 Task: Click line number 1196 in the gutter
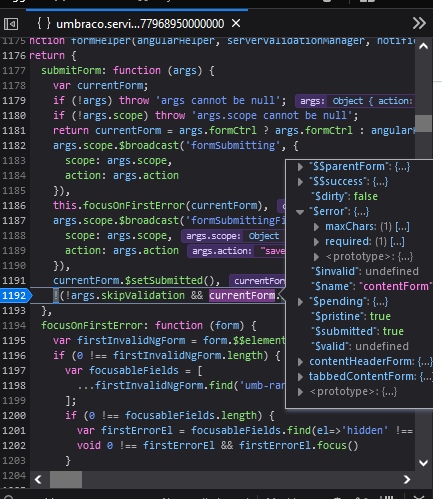click(x=14, y=356)
